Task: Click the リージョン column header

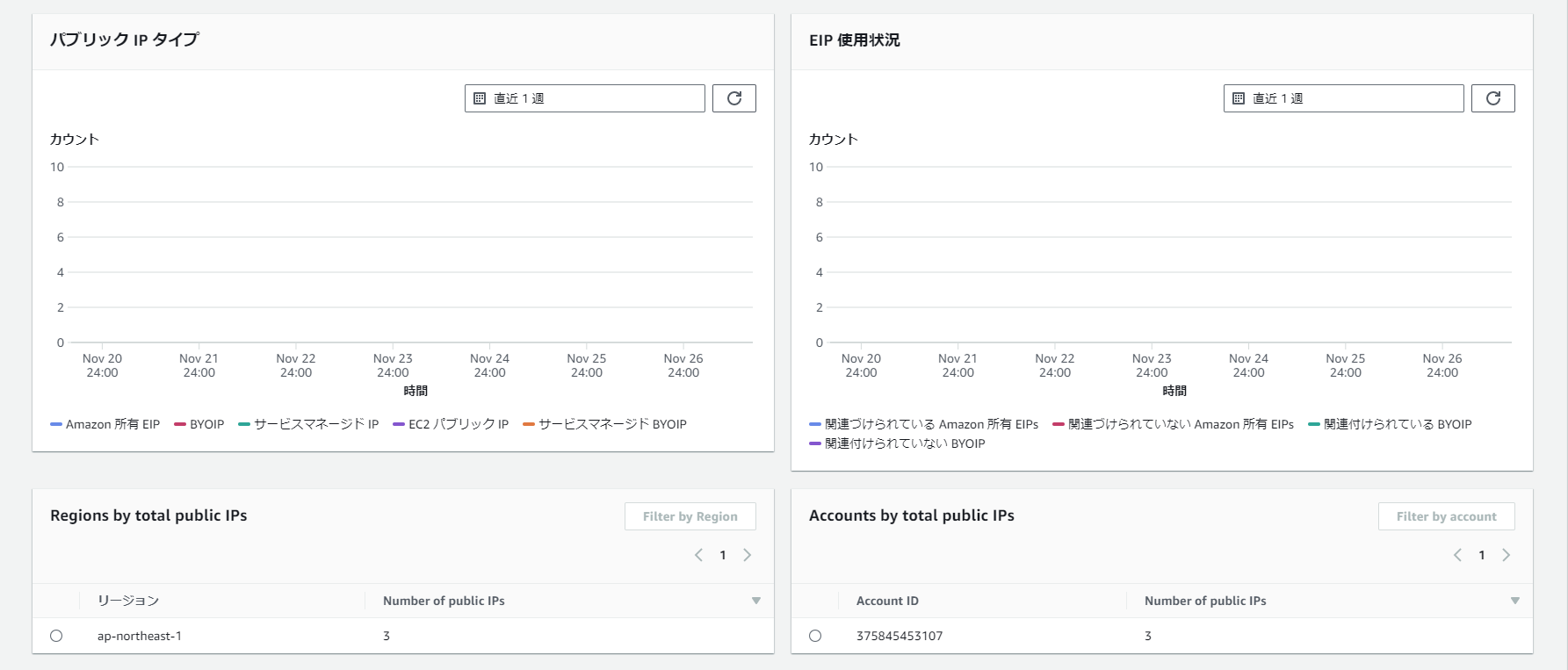Action: [x=128, y=601]
